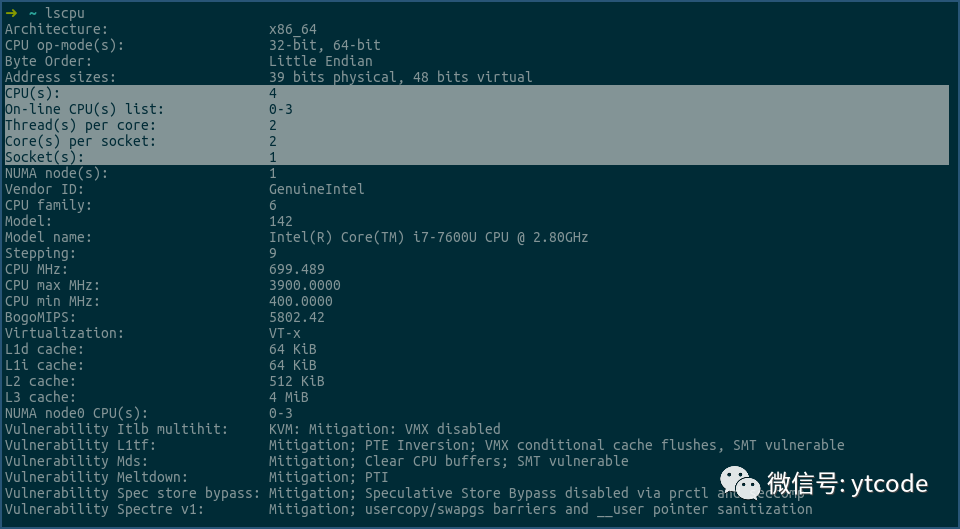Click the green prompt arrow
Image resolution: width=960 pixels, height=529 pixels.
[11, 13]
